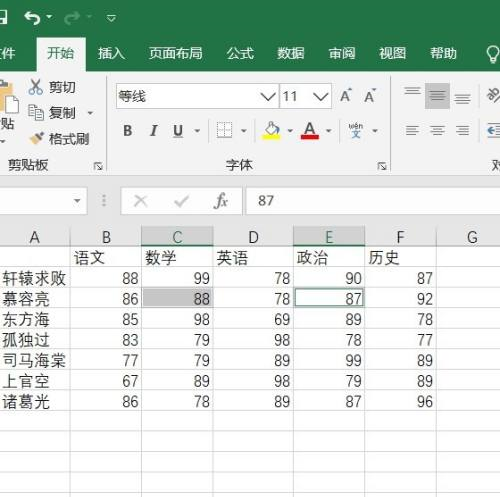Screen dimensions: 500x497
Task: Click the Undo arrow icon
Action: 32,18
